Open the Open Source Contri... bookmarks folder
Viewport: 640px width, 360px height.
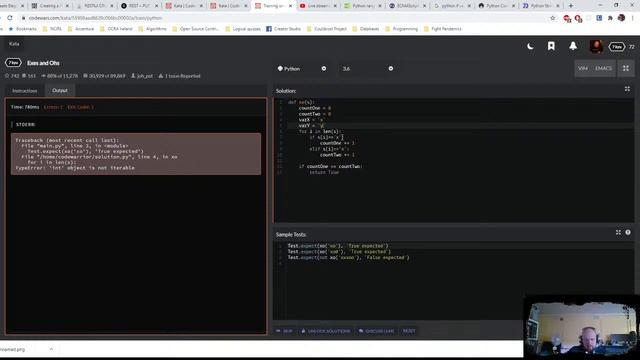[x=196, y=29]
